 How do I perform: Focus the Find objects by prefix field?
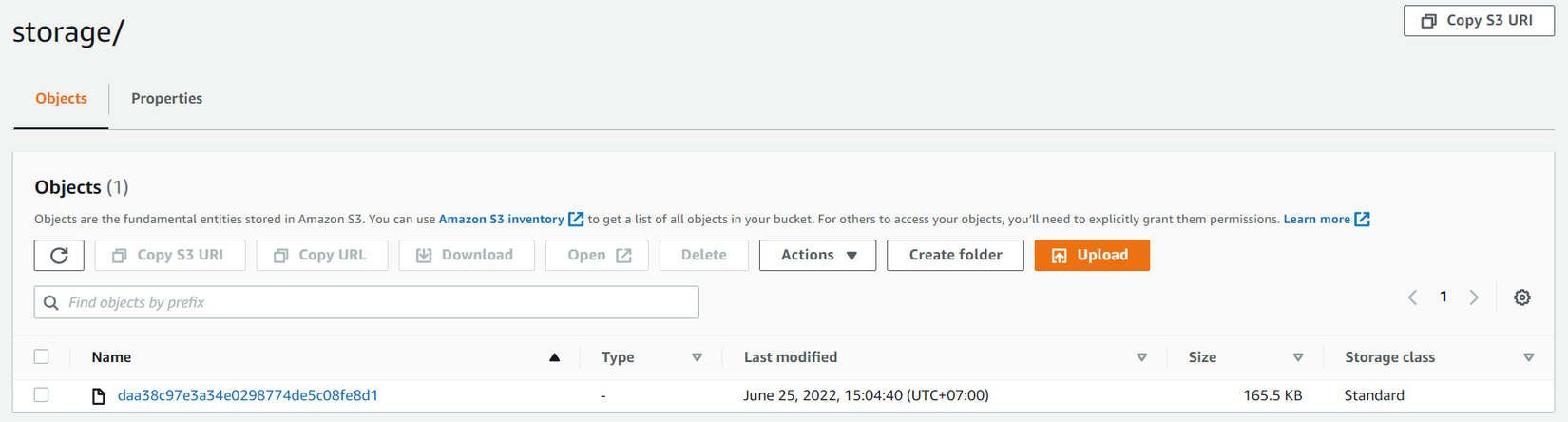click(x=380, y=302)
